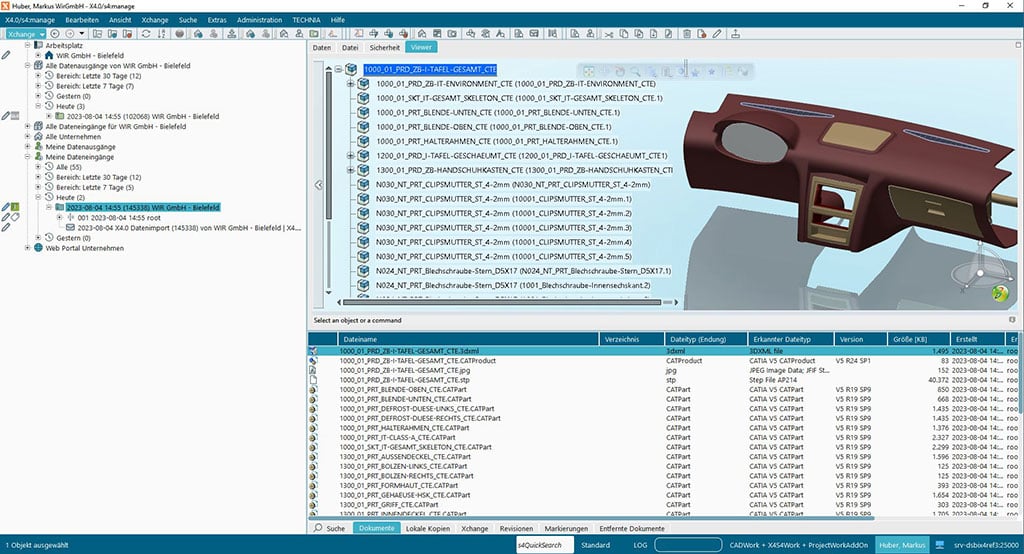Switch to the Sicherheit tab
This screenshot has width=1024, height=554.
pos(385,47)
